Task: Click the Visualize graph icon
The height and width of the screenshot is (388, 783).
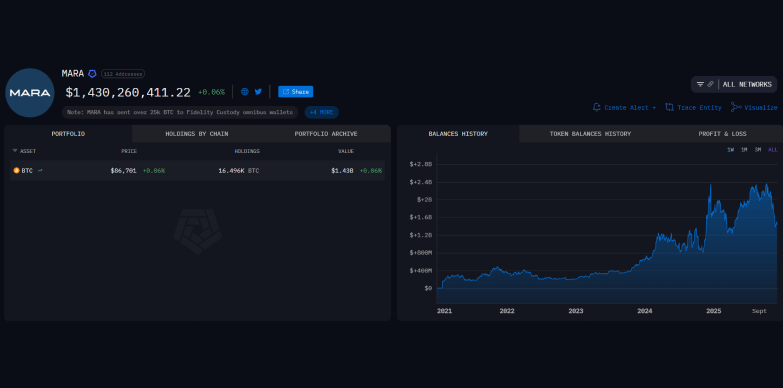Action: tap(736, 107)
